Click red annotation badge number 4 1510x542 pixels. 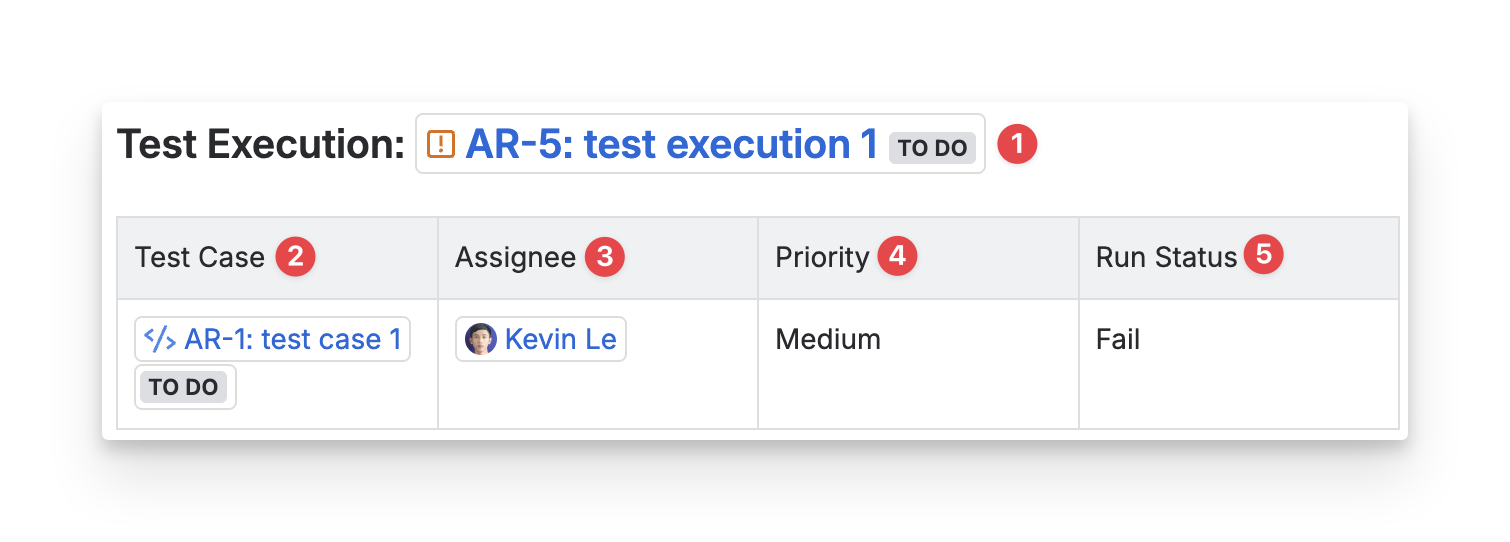[897, 256]
